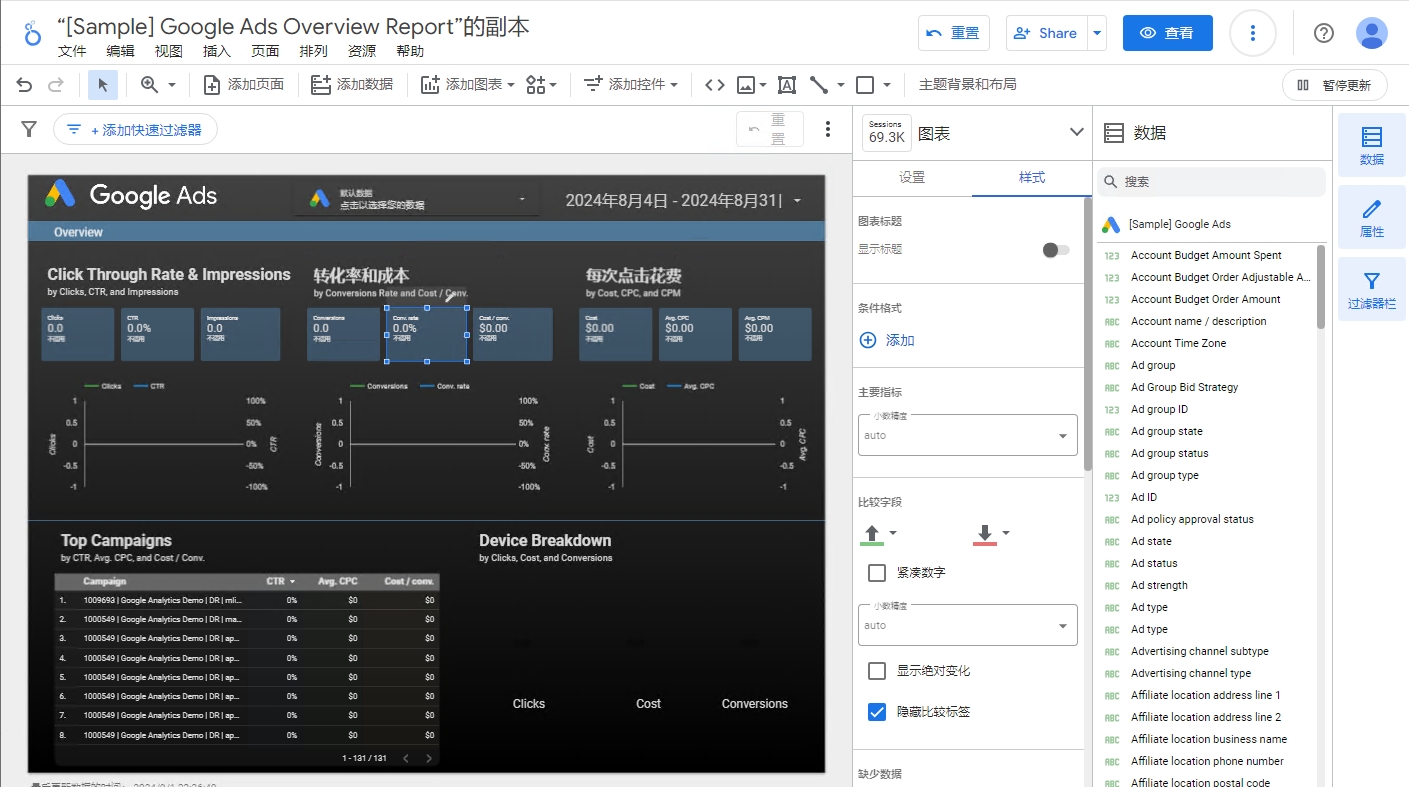1409x787 pixels.
Task: Click the 查看 view button
Action: click(1167, 33)
